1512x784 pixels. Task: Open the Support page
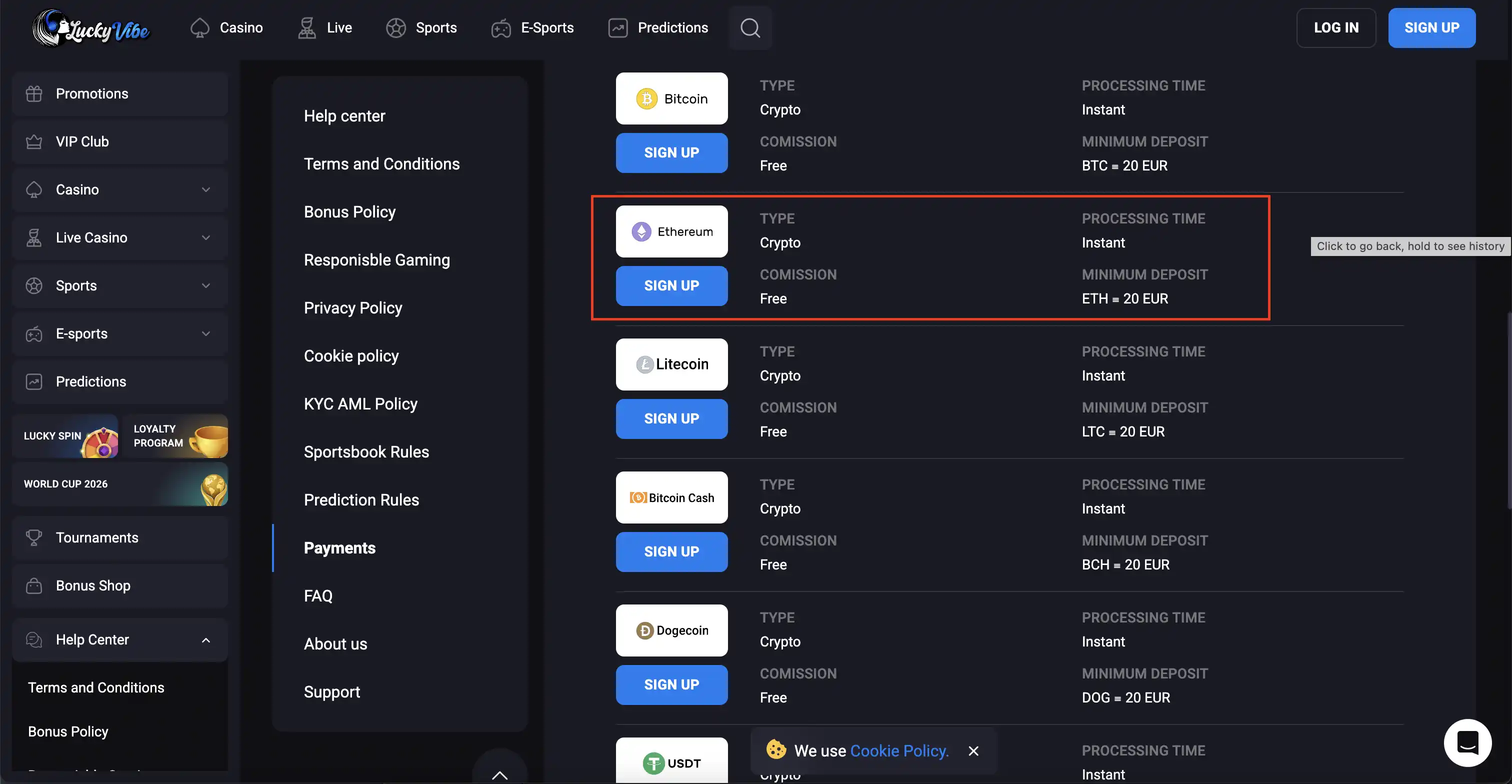[x=331, y=692]
